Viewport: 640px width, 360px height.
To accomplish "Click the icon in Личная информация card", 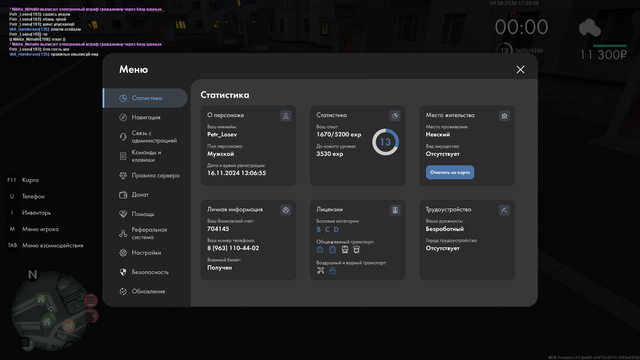I will point(286,210).
